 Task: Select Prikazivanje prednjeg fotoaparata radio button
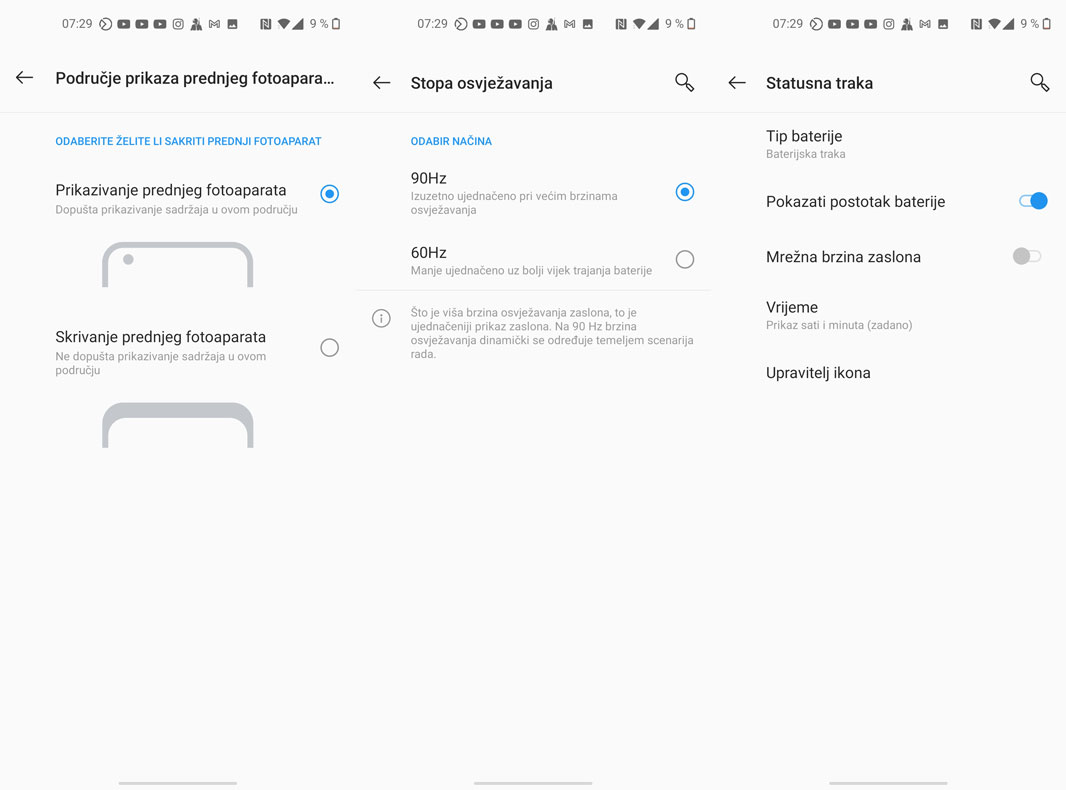tap(330, 194)
